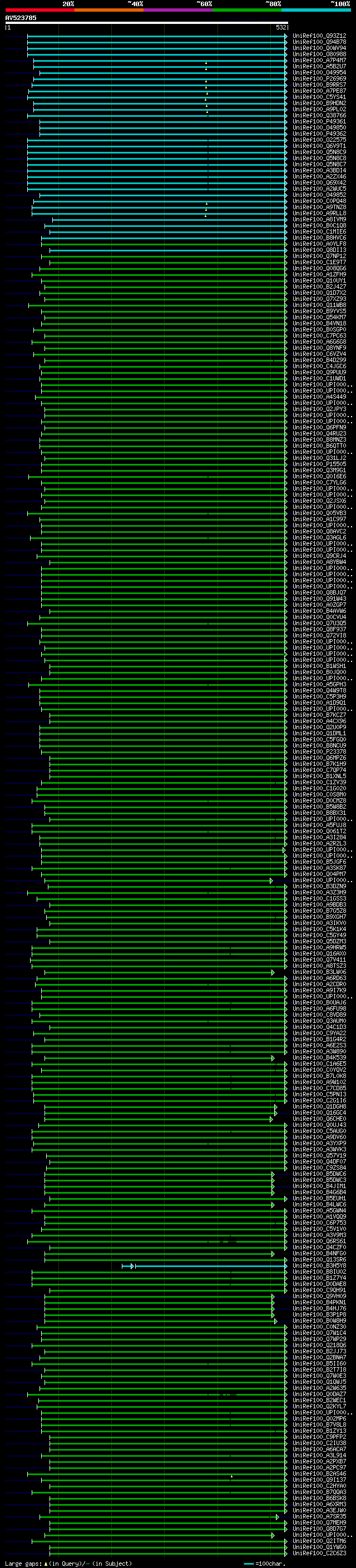This screenshot has height=1568, width=356.
Task: Click the green ~80% identity legend segment
Action: [x=247, y=10]
